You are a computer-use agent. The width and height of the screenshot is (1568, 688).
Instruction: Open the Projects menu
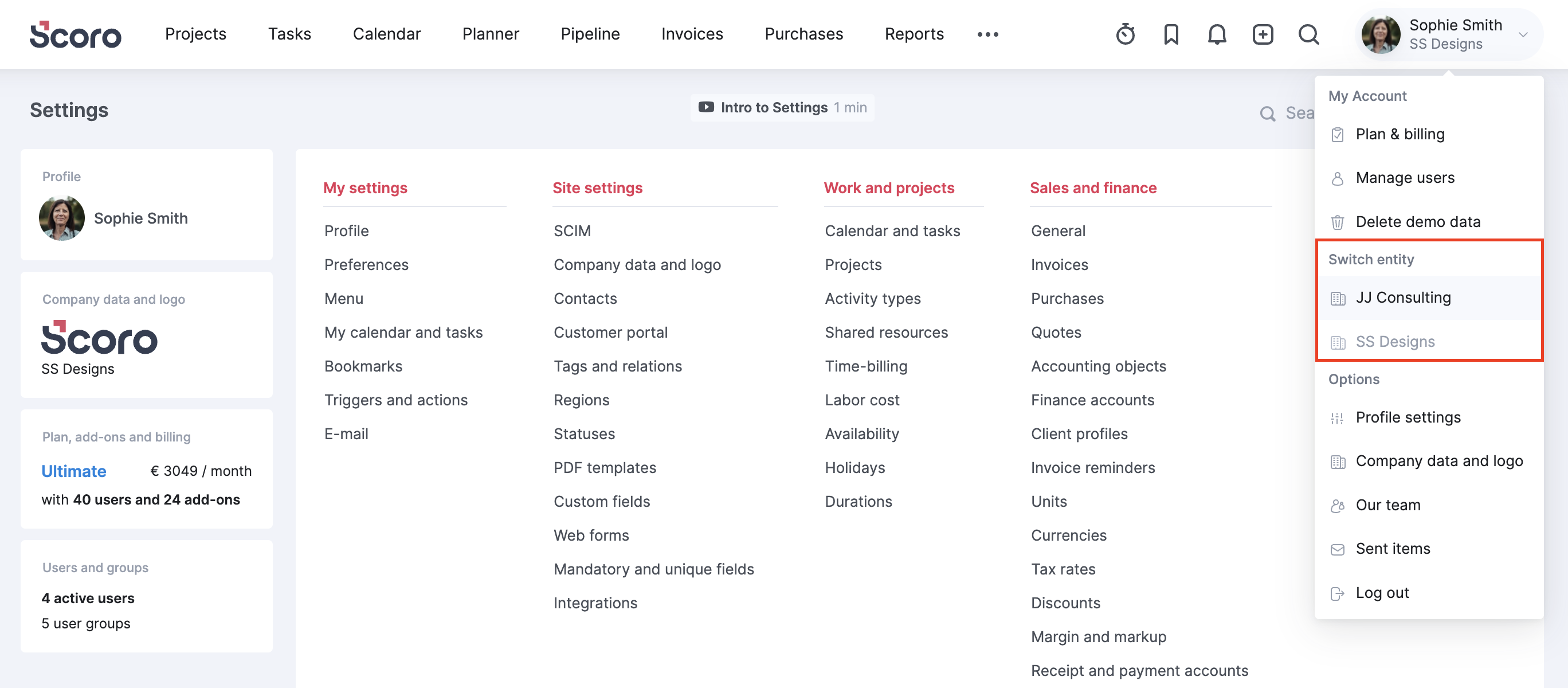(195, 34)
